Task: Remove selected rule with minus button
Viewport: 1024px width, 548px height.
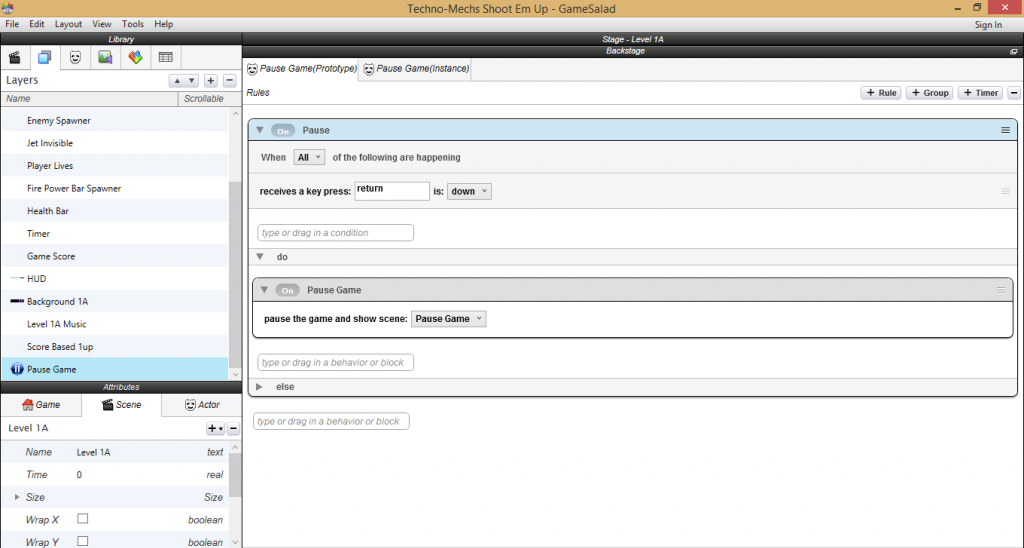Action: click(x=1014, y=93)
